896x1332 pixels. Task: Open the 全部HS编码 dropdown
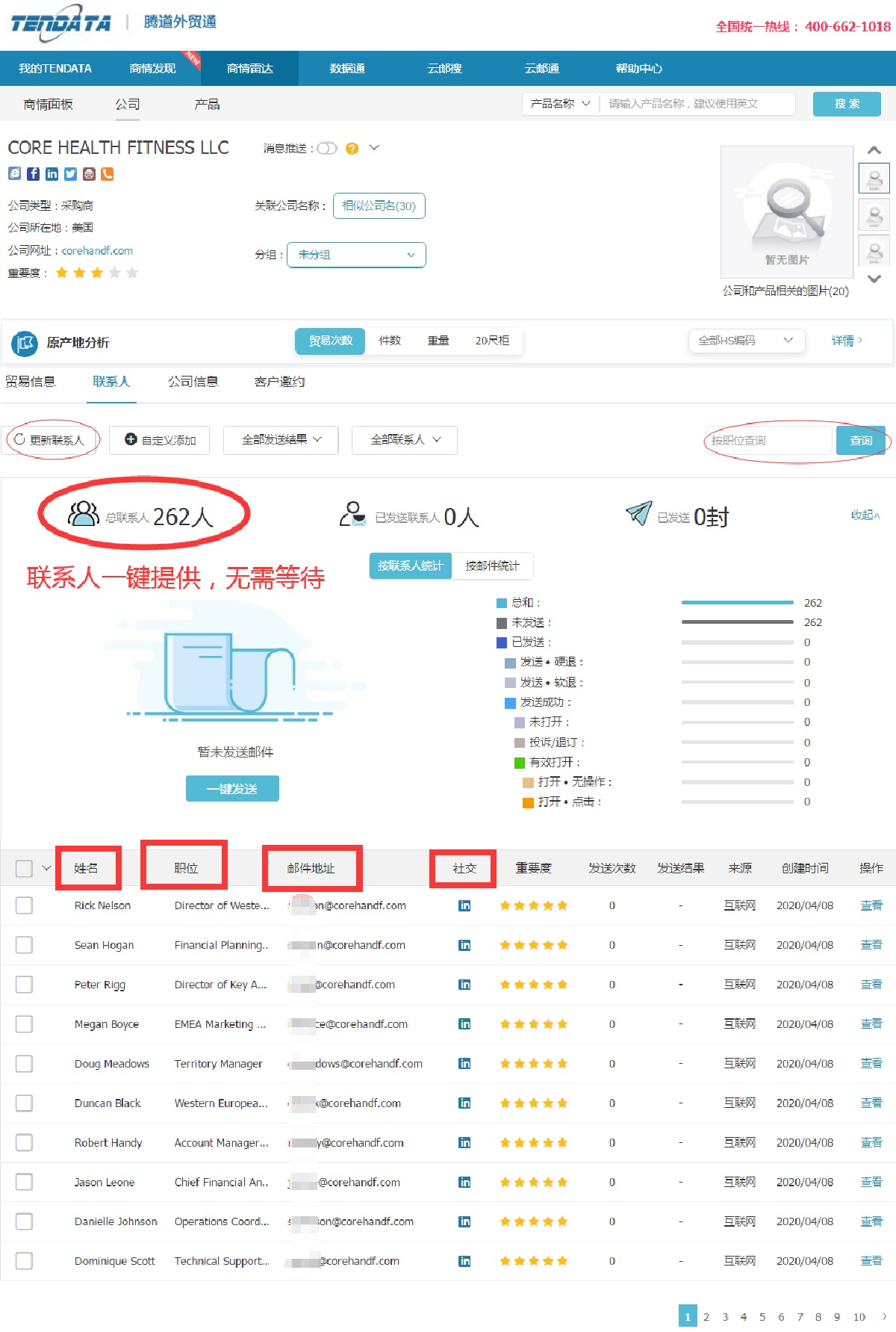(x=747, y=341)
